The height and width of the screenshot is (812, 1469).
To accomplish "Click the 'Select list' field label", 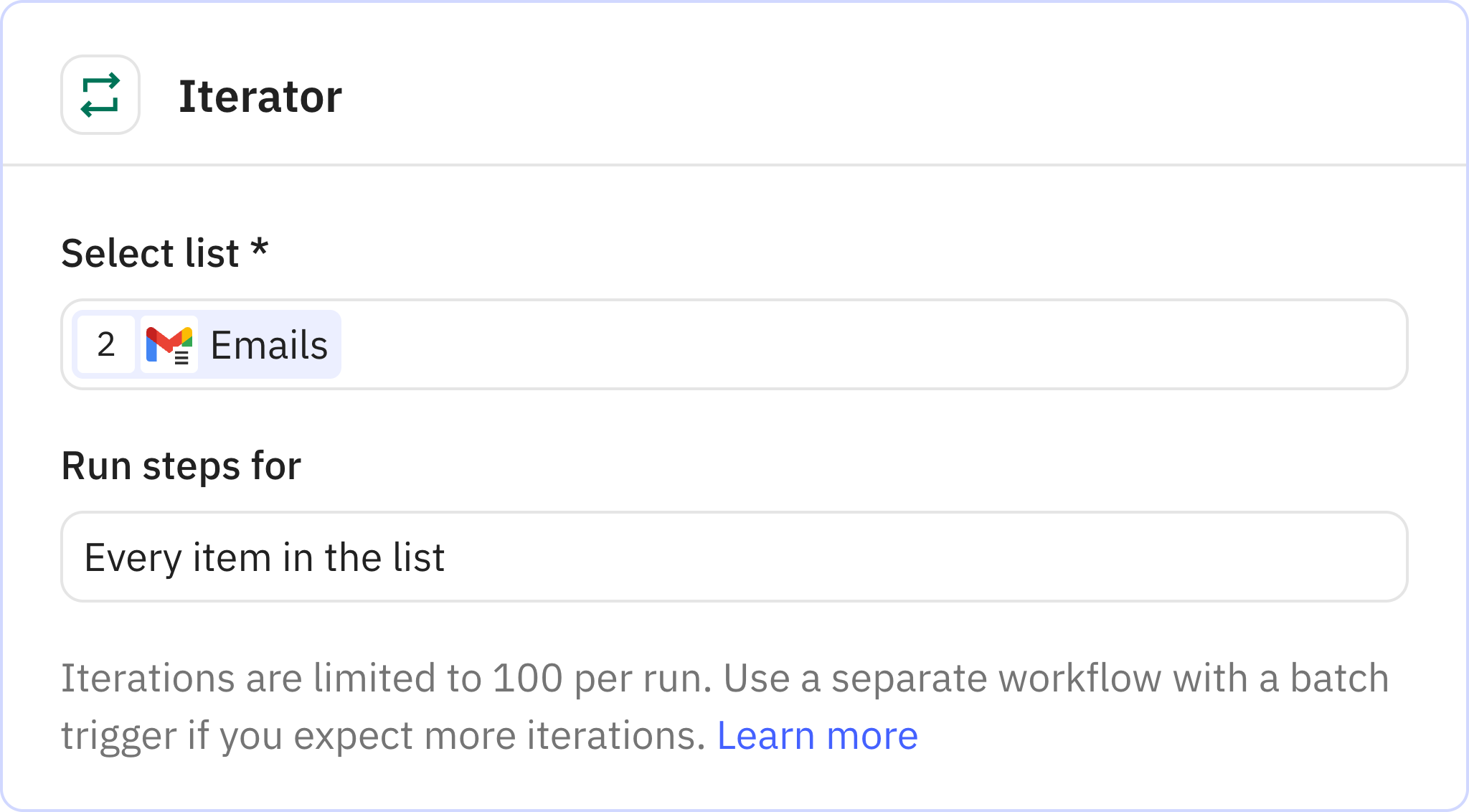I will (150, 253).
